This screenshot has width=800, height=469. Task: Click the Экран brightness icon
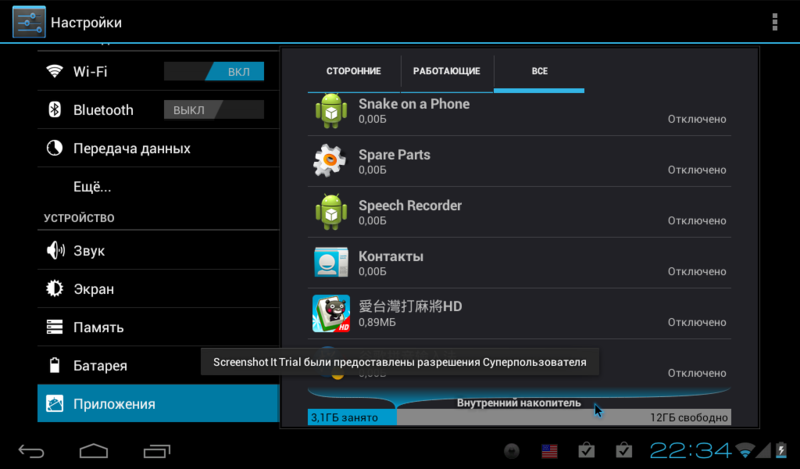(x=55, y=289)
